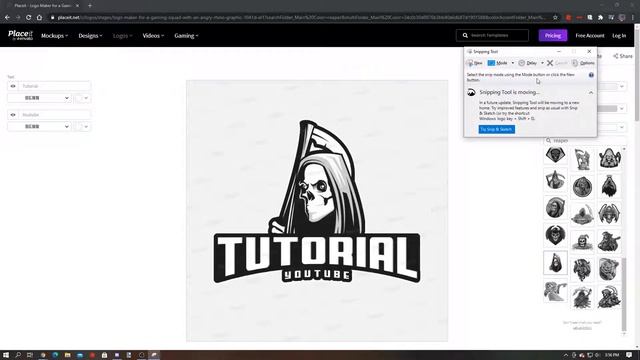Click the Log In link
The height and width of the screenshot is (360, 640).
coord(619,36)
